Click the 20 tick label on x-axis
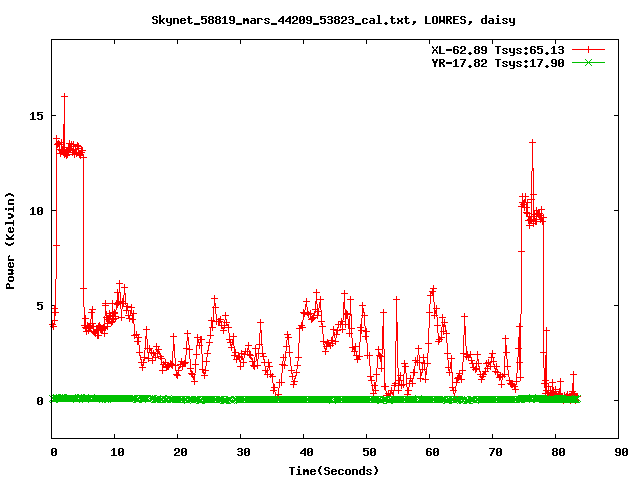The height and width of the screenshot is (480, 640). tap(179, 452)
